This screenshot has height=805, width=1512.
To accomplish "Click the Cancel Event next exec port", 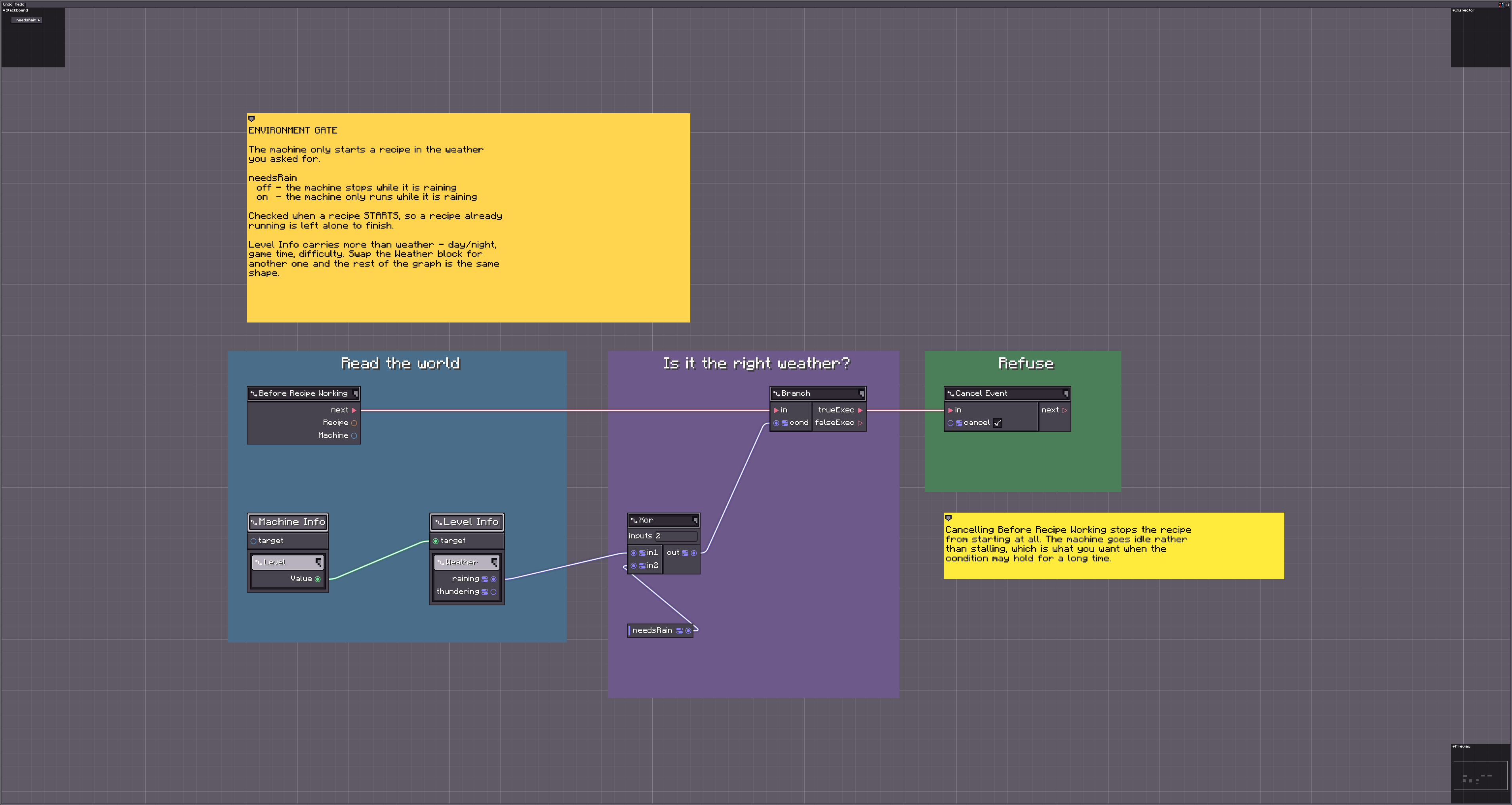I will [1064, 410].
